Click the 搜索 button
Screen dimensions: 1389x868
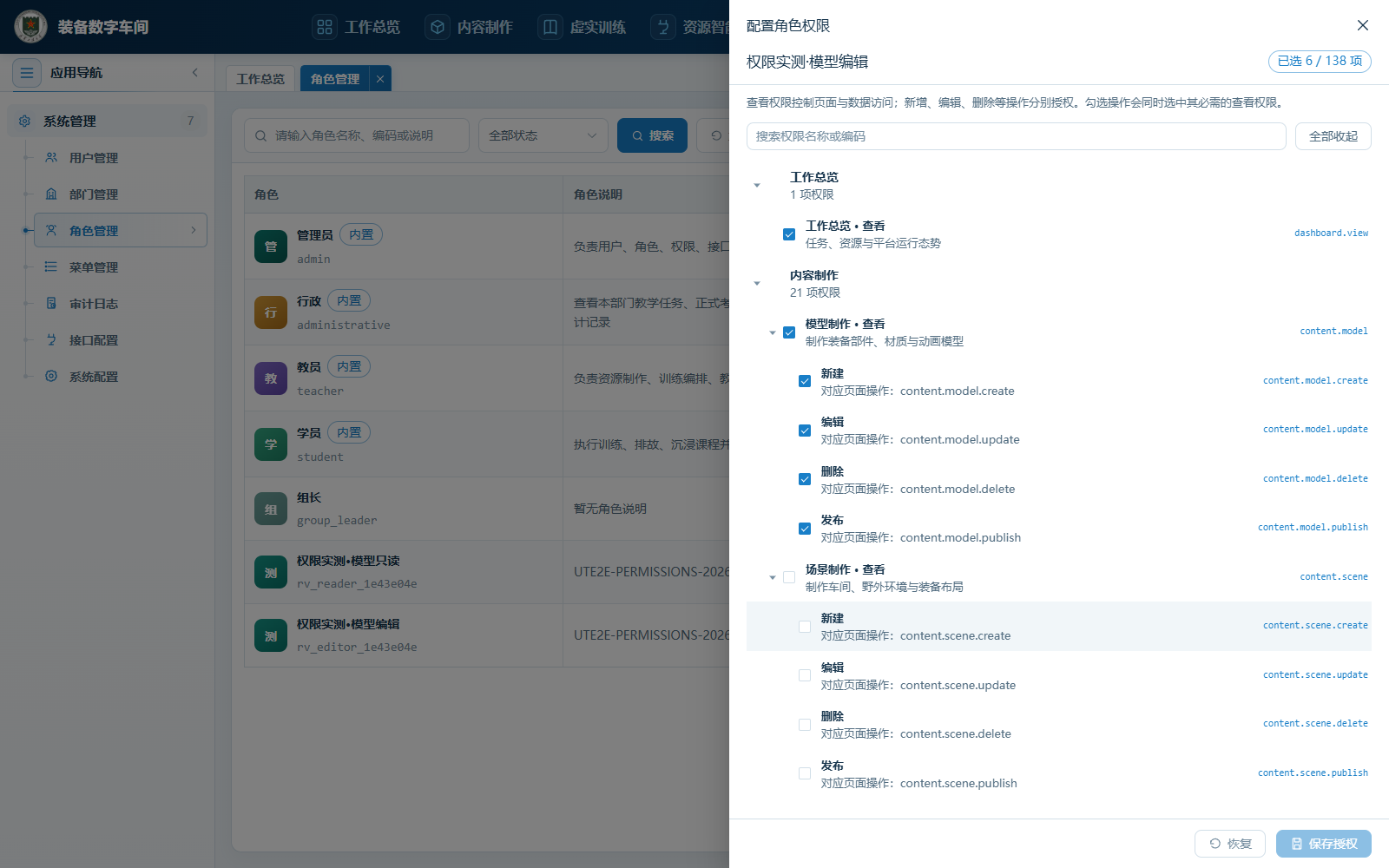652,135
